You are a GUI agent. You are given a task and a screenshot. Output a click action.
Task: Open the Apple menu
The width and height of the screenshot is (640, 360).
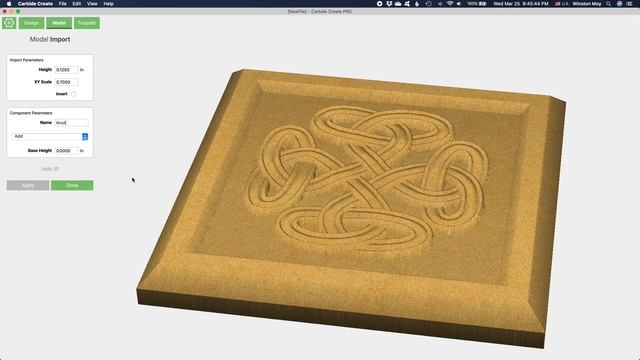[9, 4]
